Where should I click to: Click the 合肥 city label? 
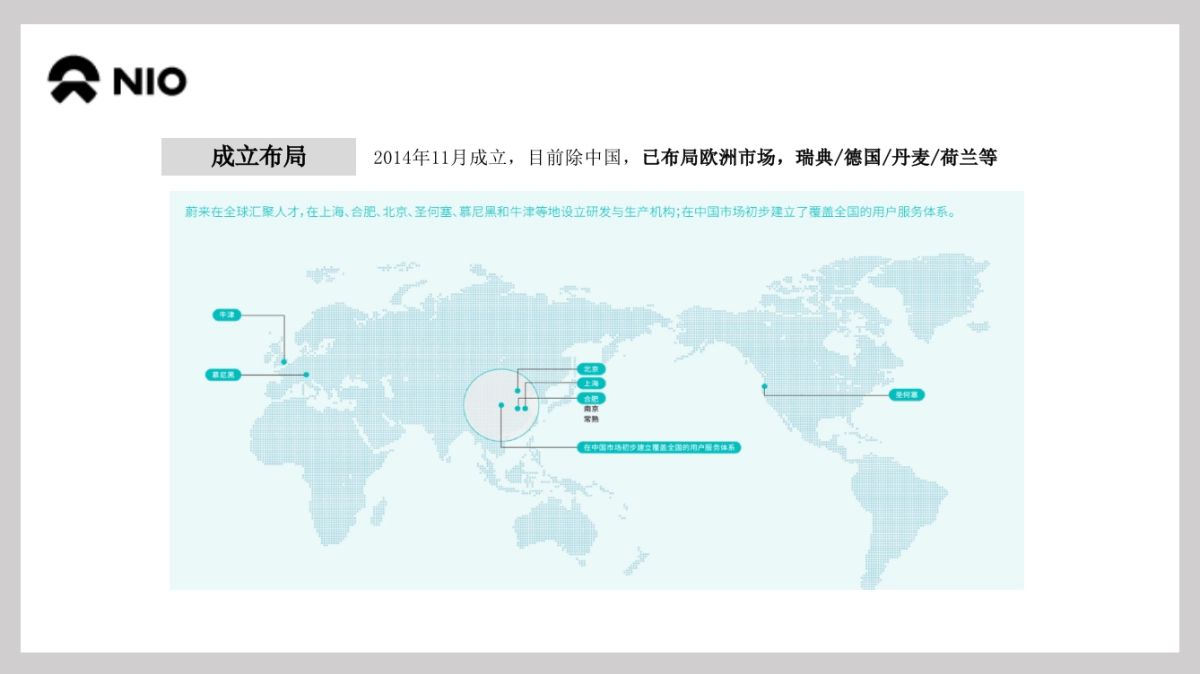click(x=591, y=398)
